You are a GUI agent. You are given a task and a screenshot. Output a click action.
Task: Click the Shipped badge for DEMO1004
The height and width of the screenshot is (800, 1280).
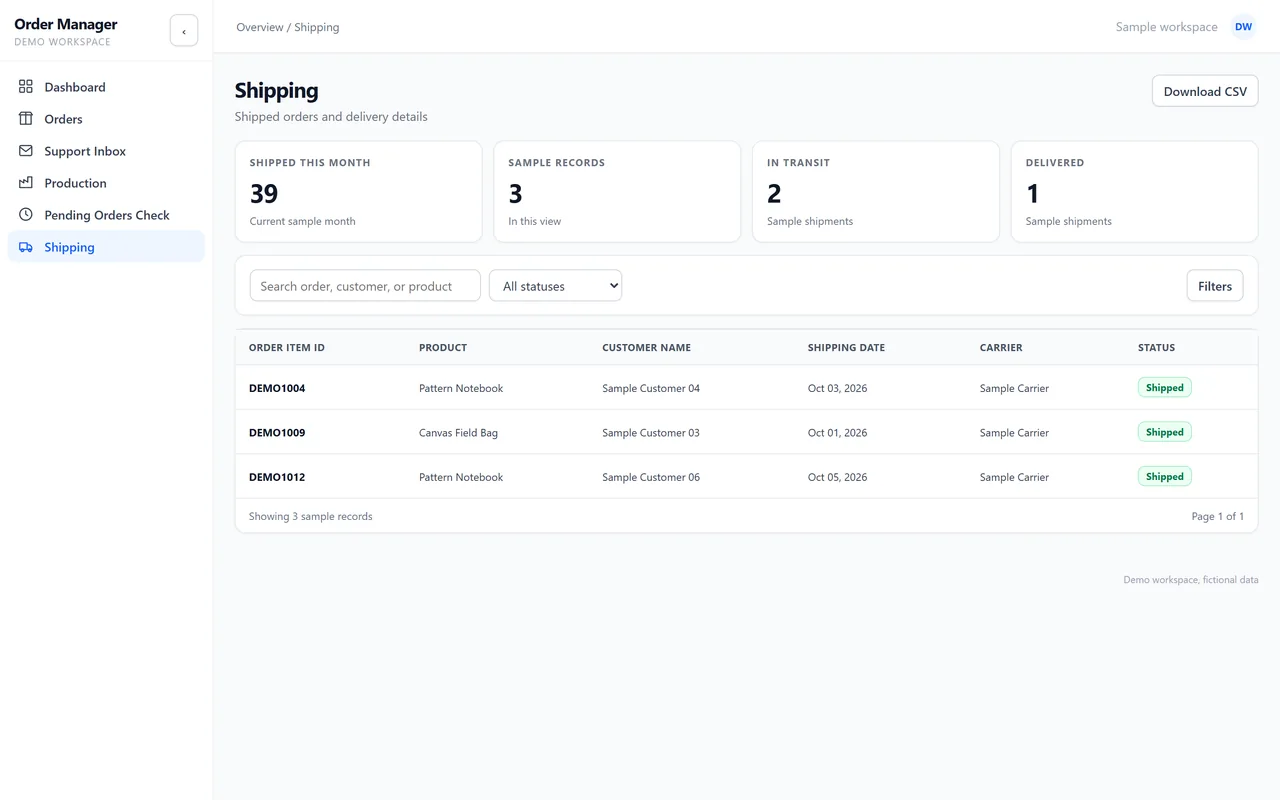pos(1164,388)
